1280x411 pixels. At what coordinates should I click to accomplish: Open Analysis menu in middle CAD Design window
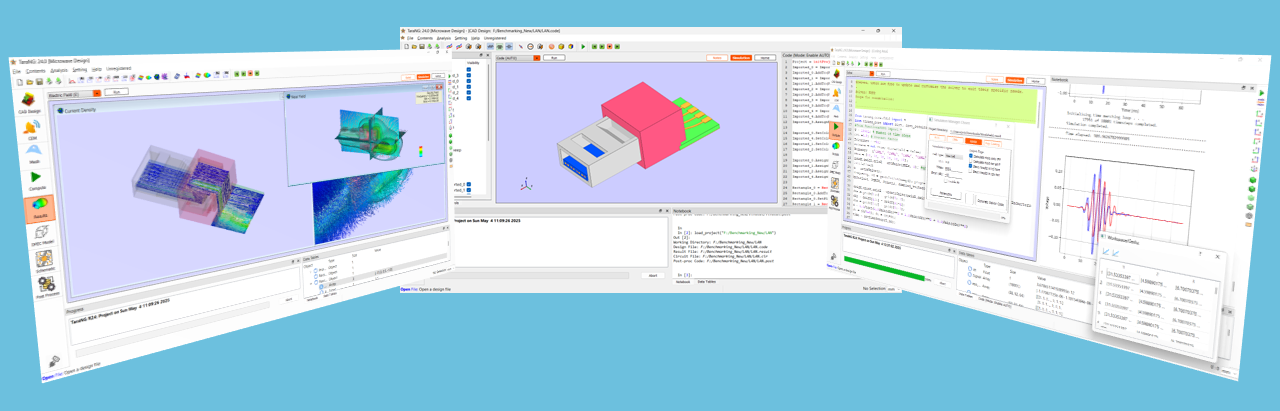click(444, 38)
